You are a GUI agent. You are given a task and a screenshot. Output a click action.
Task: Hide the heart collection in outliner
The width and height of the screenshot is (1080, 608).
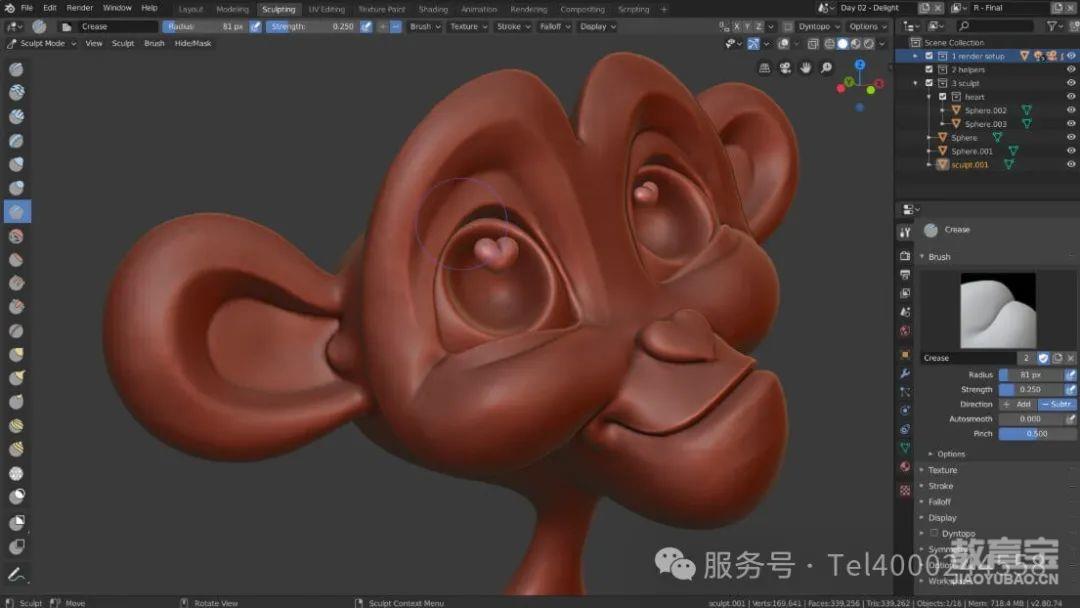tap(1071, 97)
